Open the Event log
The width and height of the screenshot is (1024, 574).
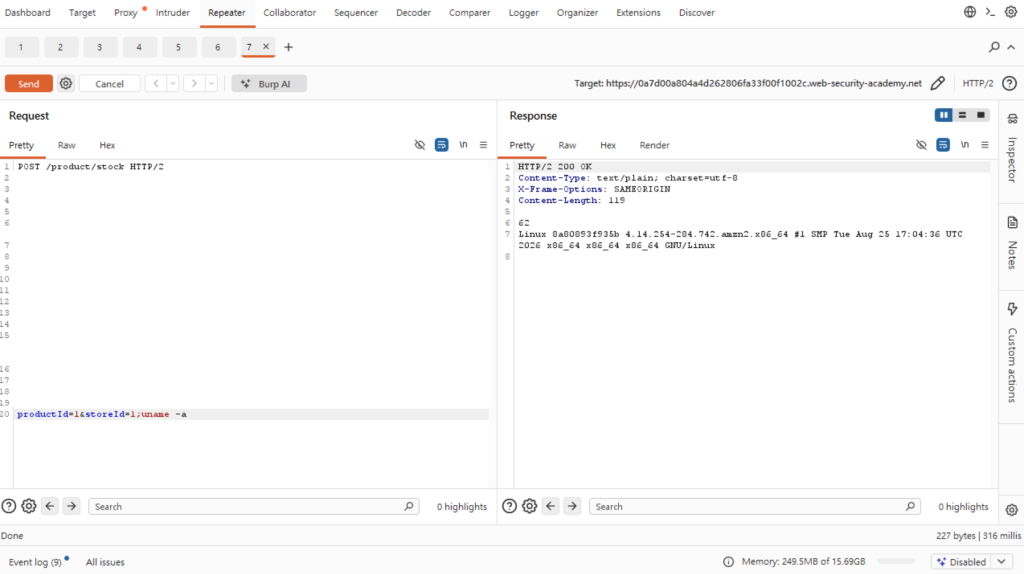35,562
